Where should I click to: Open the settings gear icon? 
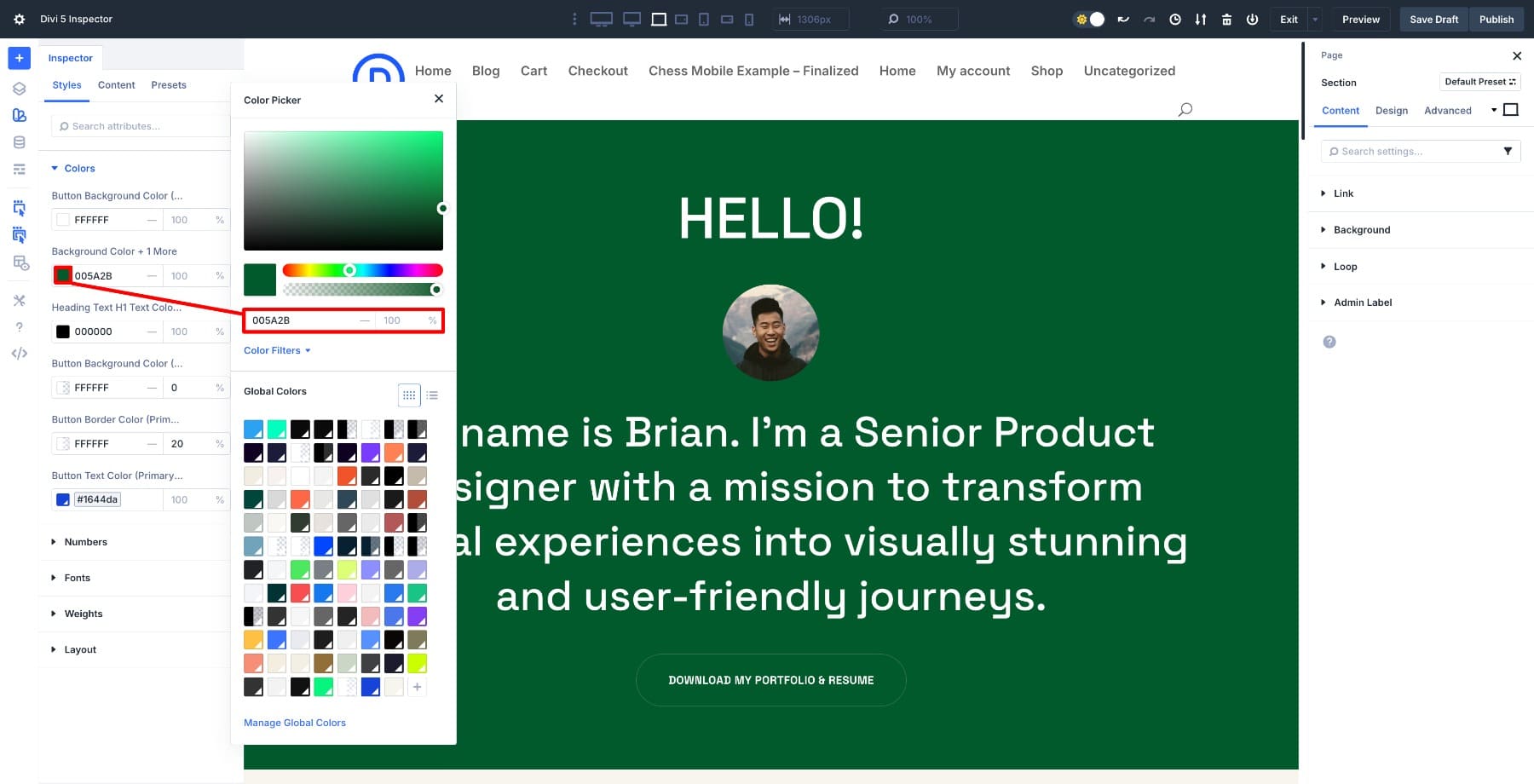point(19,19)
